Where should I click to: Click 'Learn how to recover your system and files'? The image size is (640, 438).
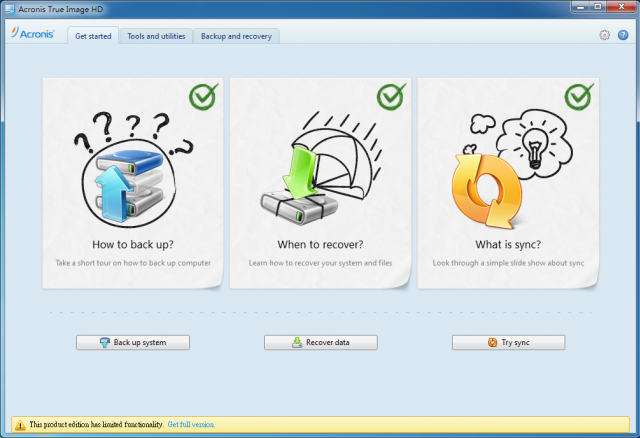320,263
